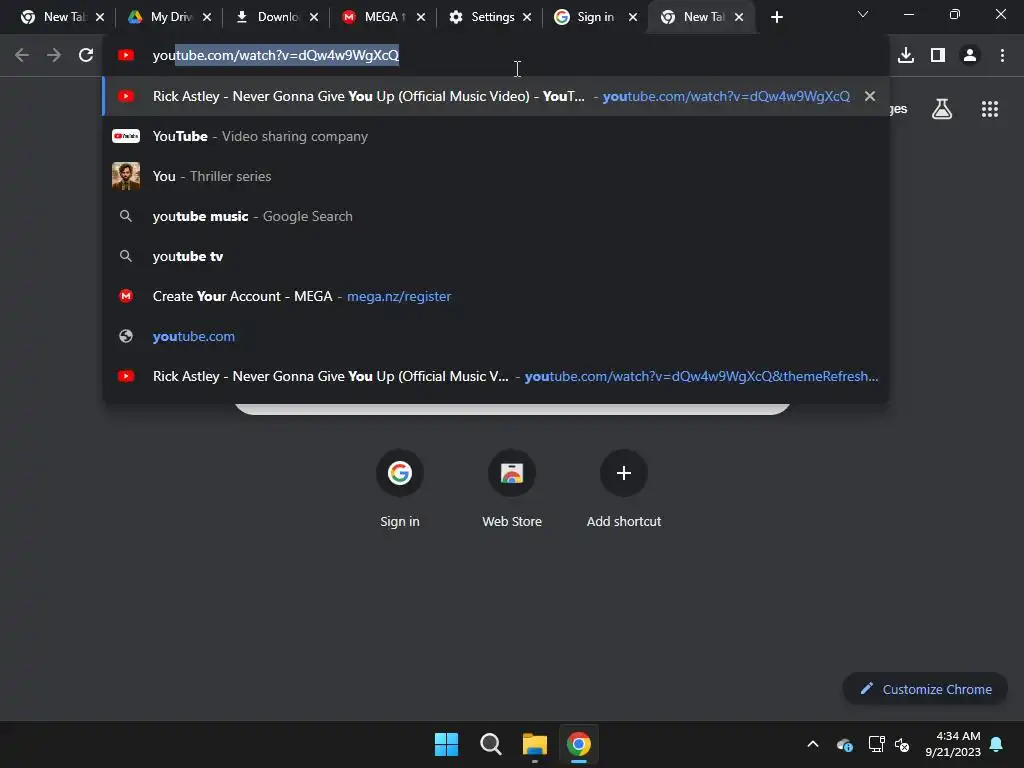Click the forward navigation arrow
Image resolution: width=1024 pixels, height=768 pixels.
[54, 56]
